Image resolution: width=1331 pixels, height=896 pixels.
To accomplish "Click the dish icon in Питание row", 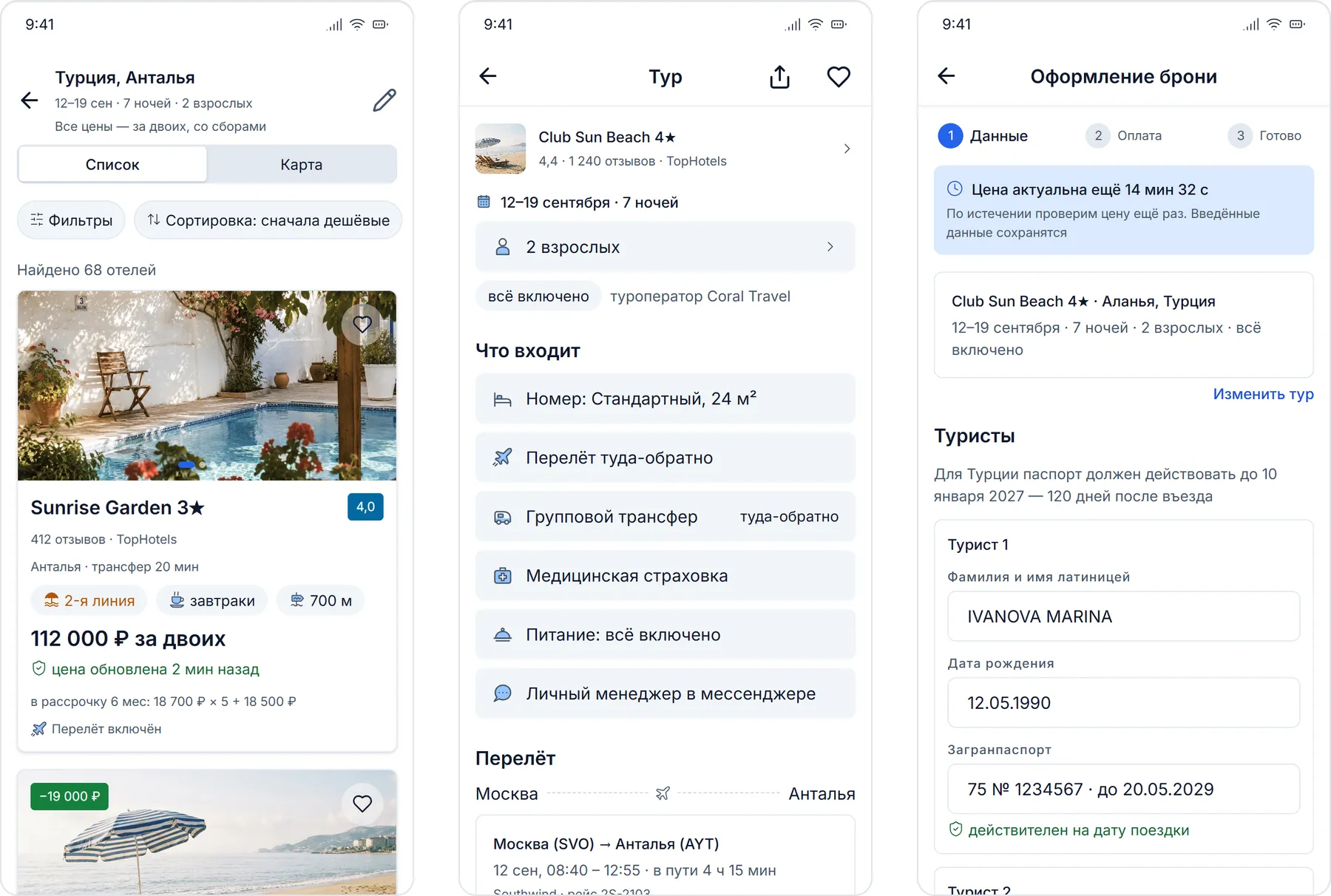I will pyautogui.click(x=503, y=635).
